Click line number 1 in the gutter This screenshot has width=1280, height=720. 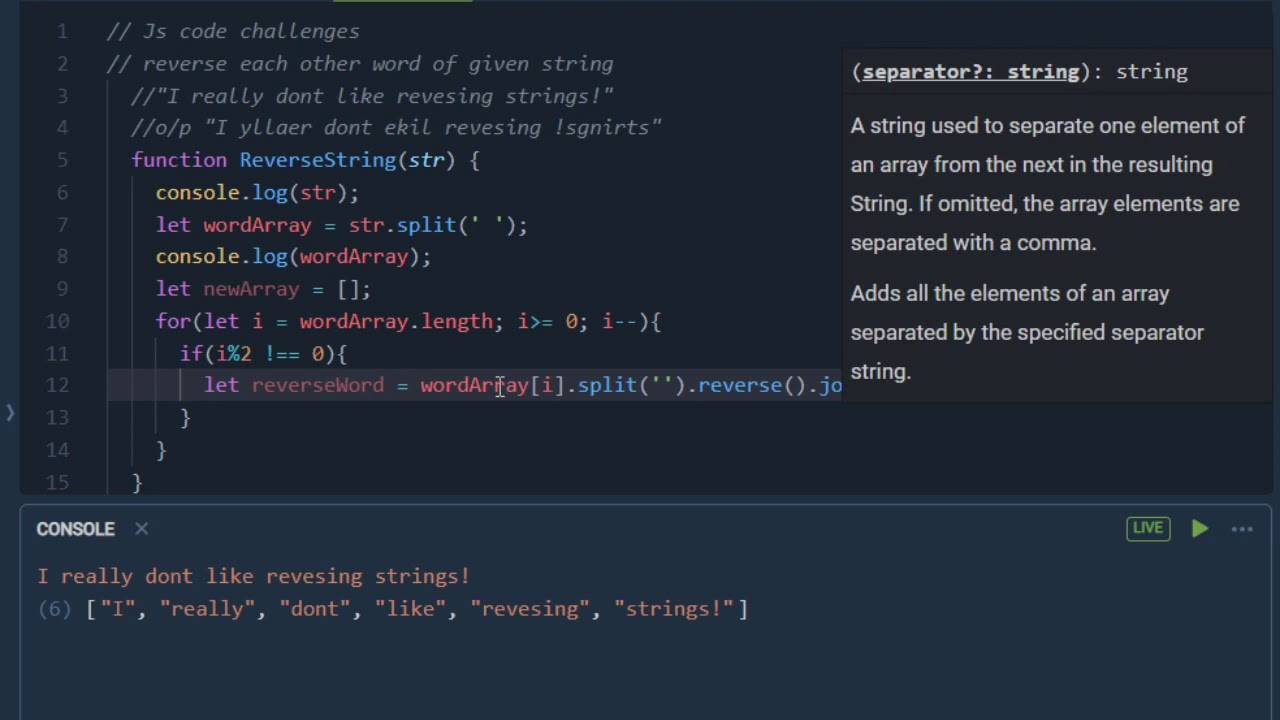click(x=62, y=32)
